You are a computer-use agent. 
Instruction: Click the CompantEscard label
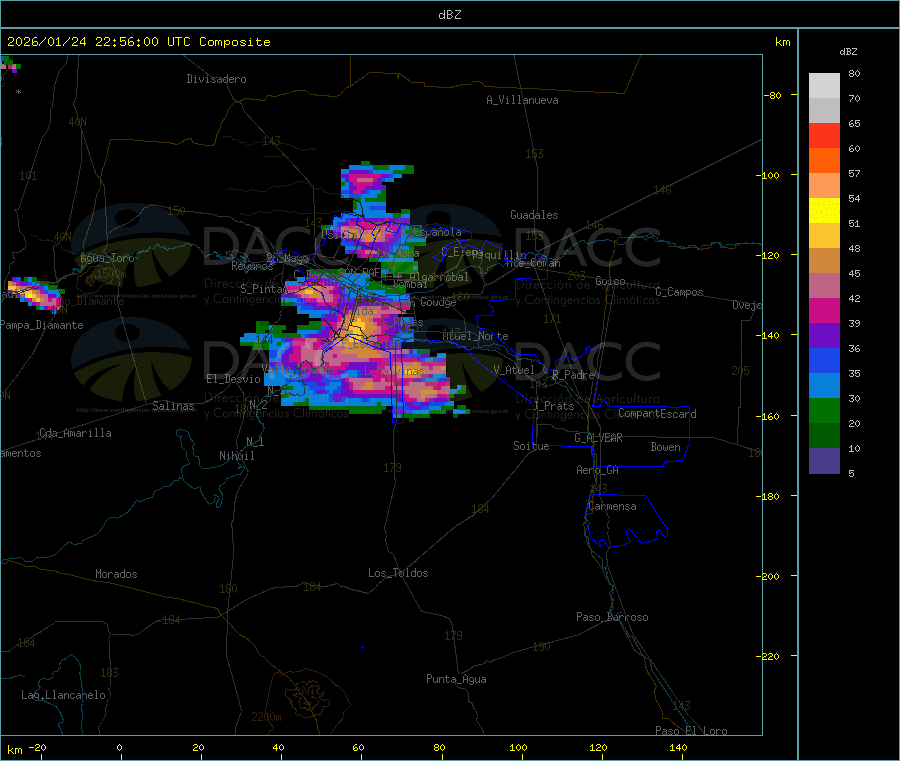657,414
